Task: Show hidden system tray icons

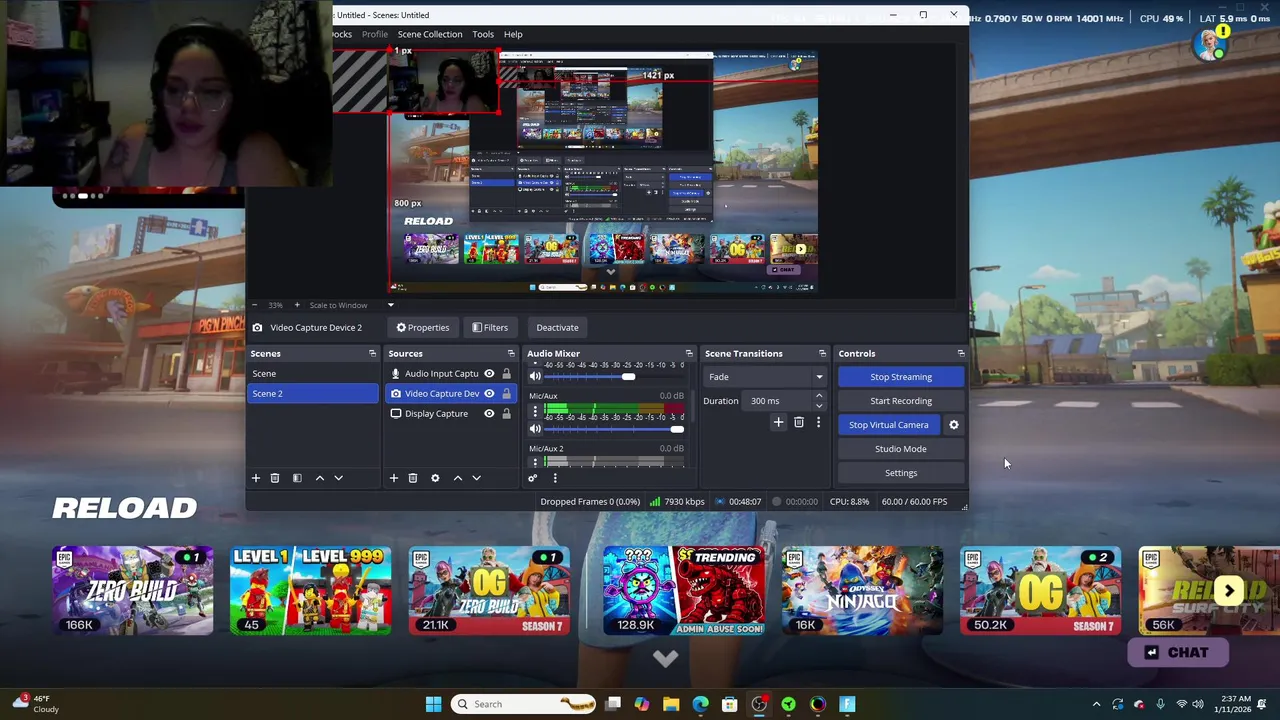Action: click(1096, 704)
